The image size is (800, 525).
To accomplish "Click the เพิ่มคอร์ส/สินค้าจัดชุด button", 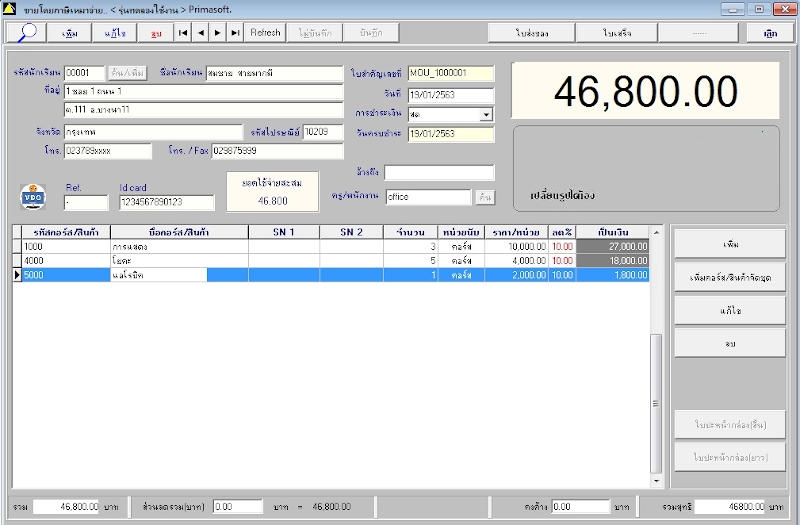I will [729, 277].
